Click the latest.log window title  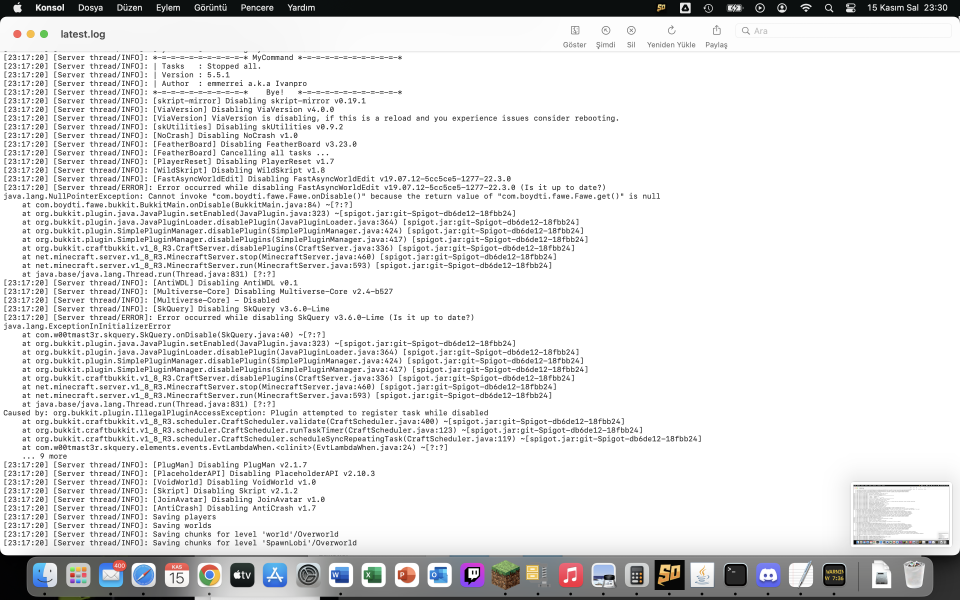point(83,34)
